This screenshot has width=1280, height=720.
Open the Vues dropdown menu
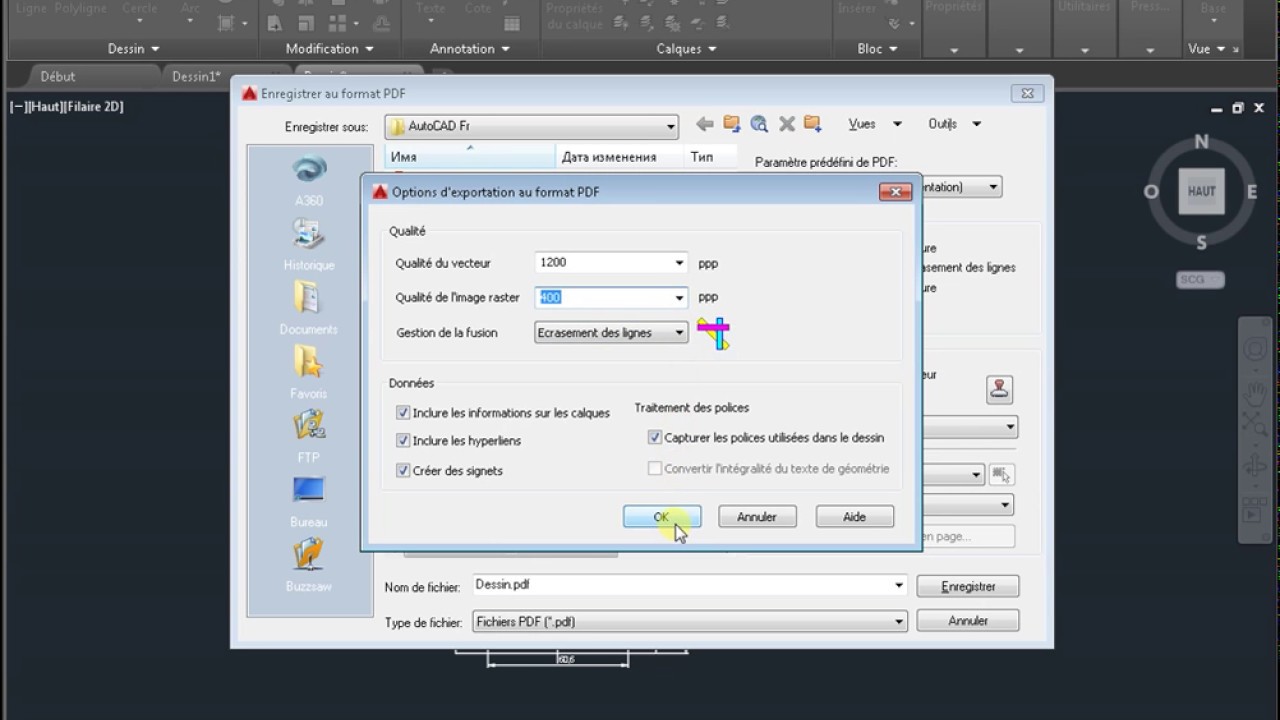(x=875, y=124)
